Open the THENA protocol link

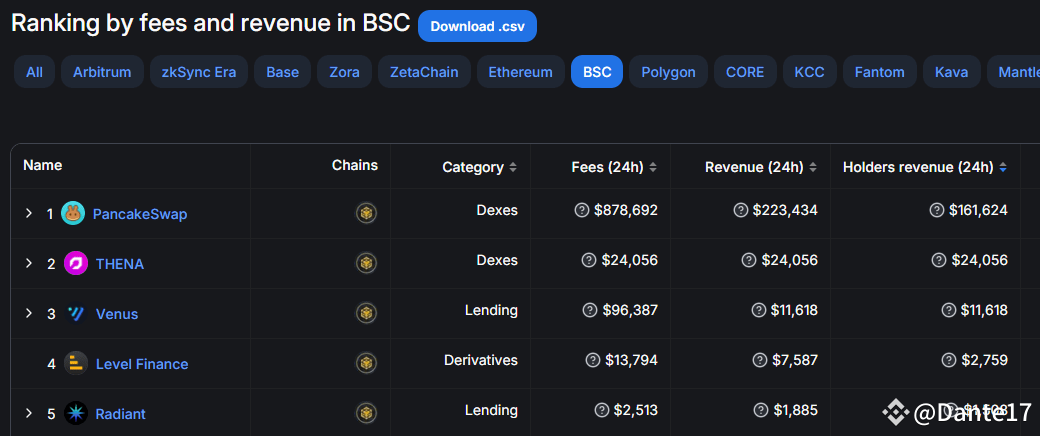pos(120,264)
